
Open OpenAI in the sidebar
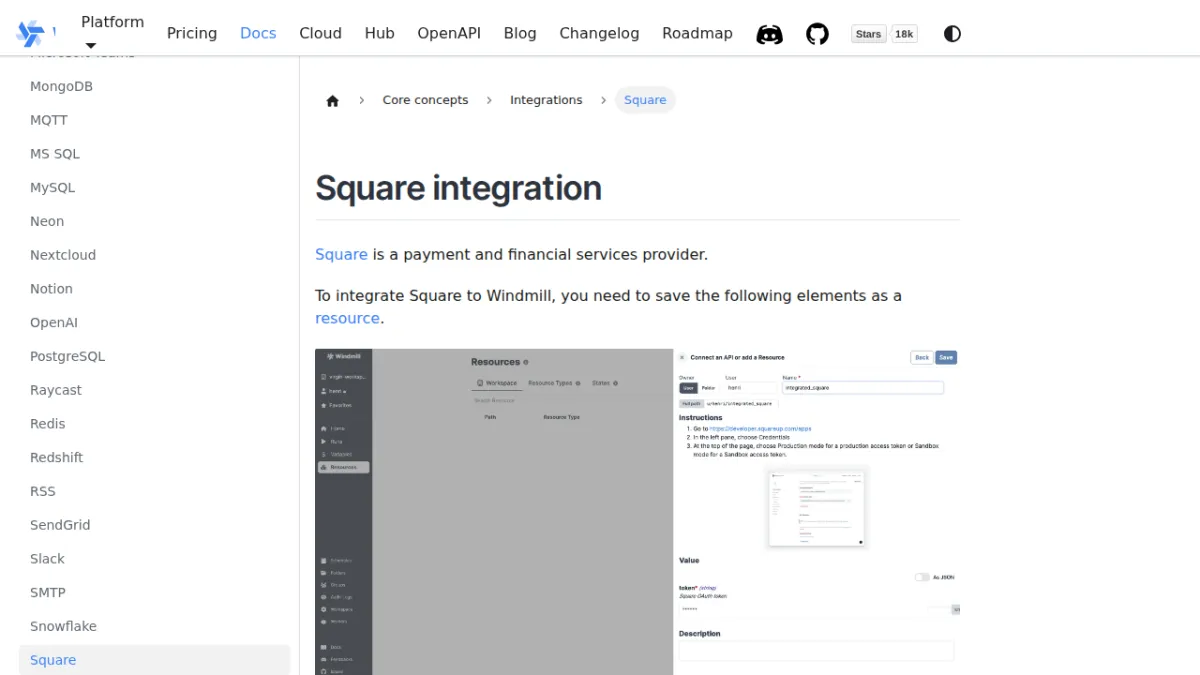coord(155,322)
